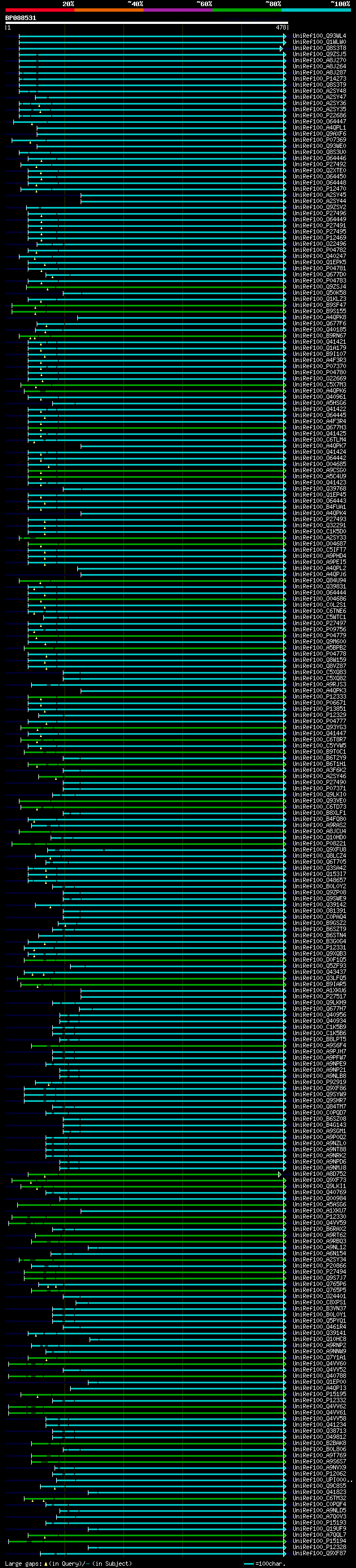
Task: Select the UniRef100_P27496 label
Action: click(319, 213)
